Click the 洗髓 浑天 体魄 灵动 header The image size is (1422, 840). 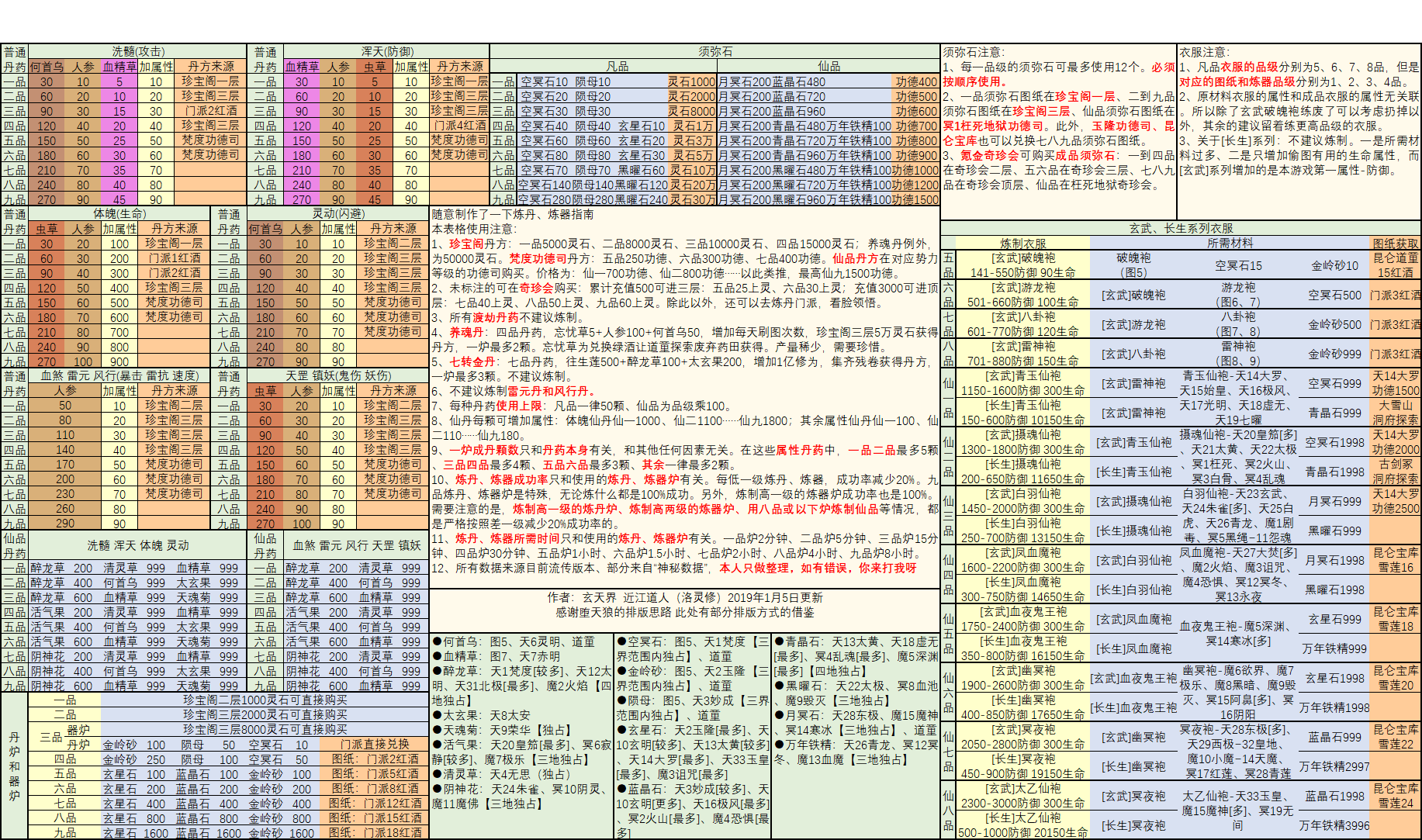pos(137,545)
